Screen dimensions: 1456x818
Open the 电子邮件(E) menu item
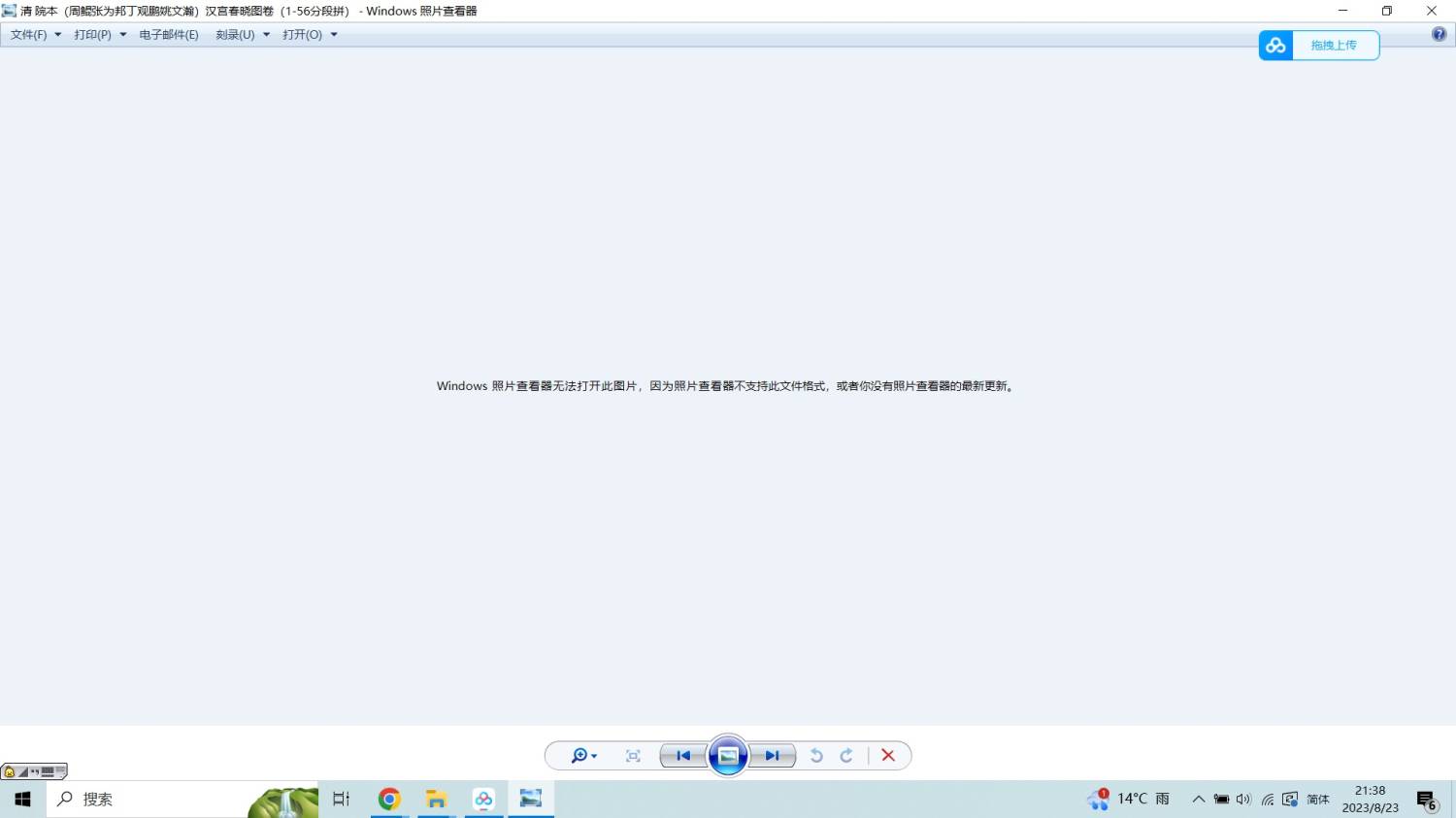168,35
